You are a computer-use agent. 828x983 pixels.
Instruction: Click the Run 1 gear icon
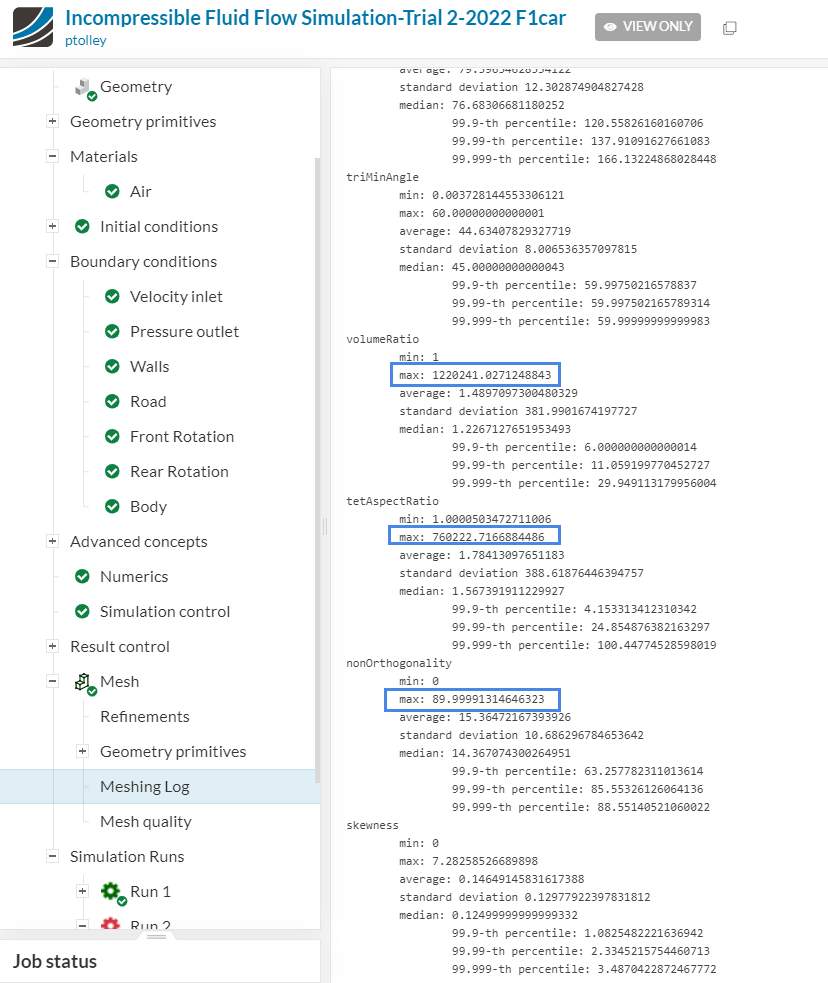coord(111,891)
